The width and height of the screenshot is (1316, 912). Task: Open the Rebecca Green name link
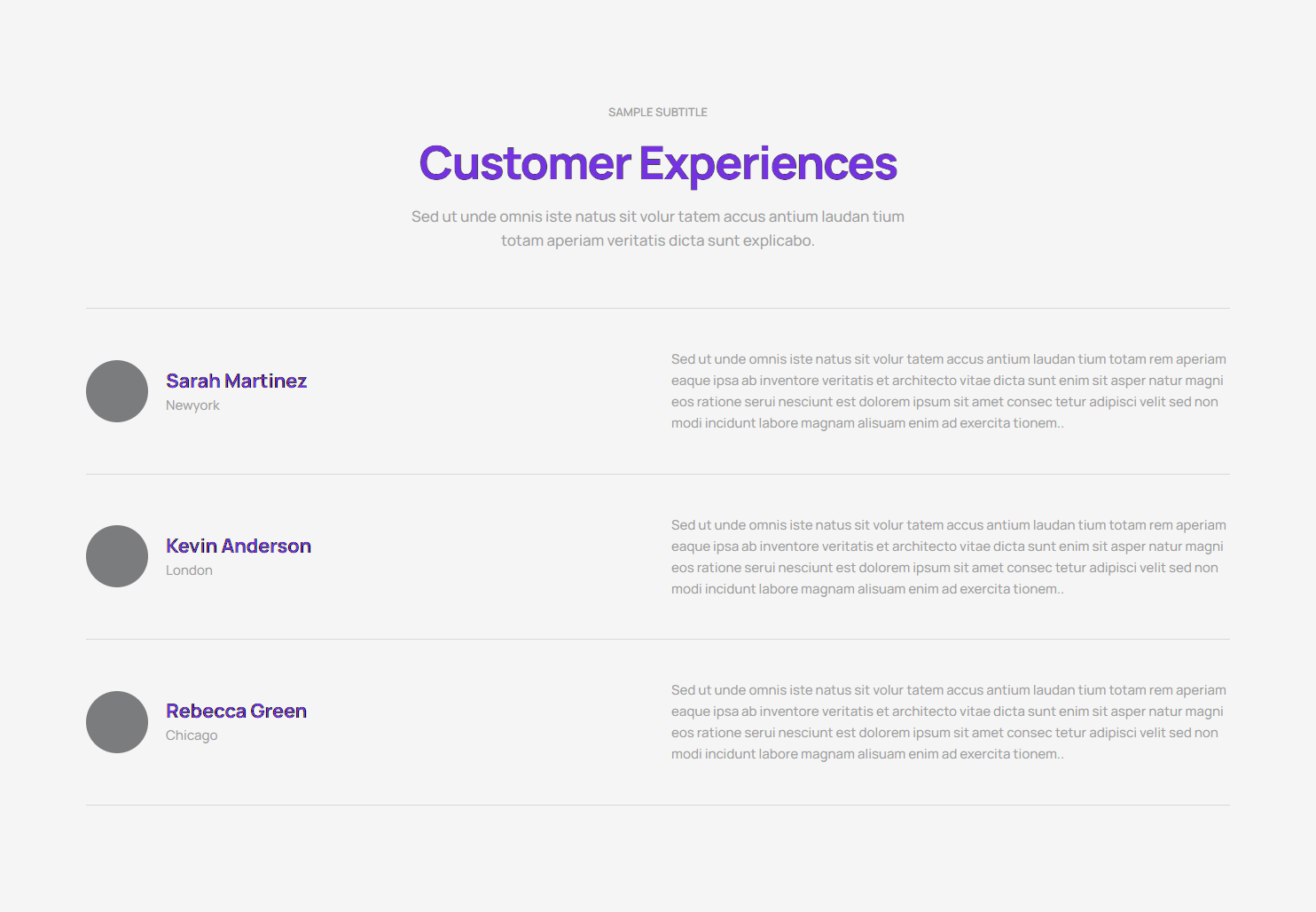click(x=236, y=711)
